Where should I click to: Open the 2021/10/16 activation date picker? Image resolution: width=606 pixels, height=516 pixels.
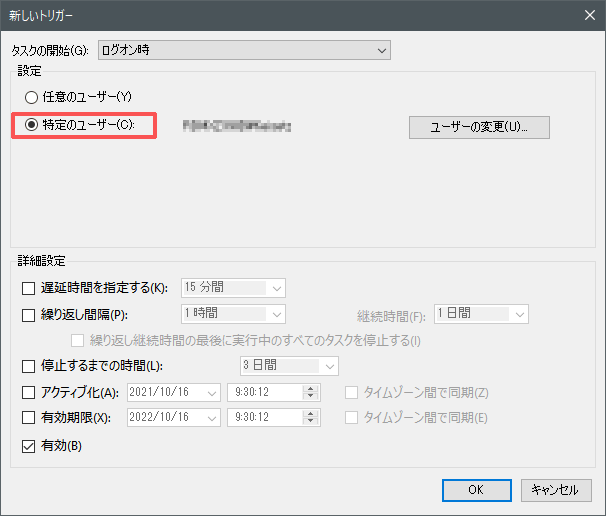[x=211, y=392]
